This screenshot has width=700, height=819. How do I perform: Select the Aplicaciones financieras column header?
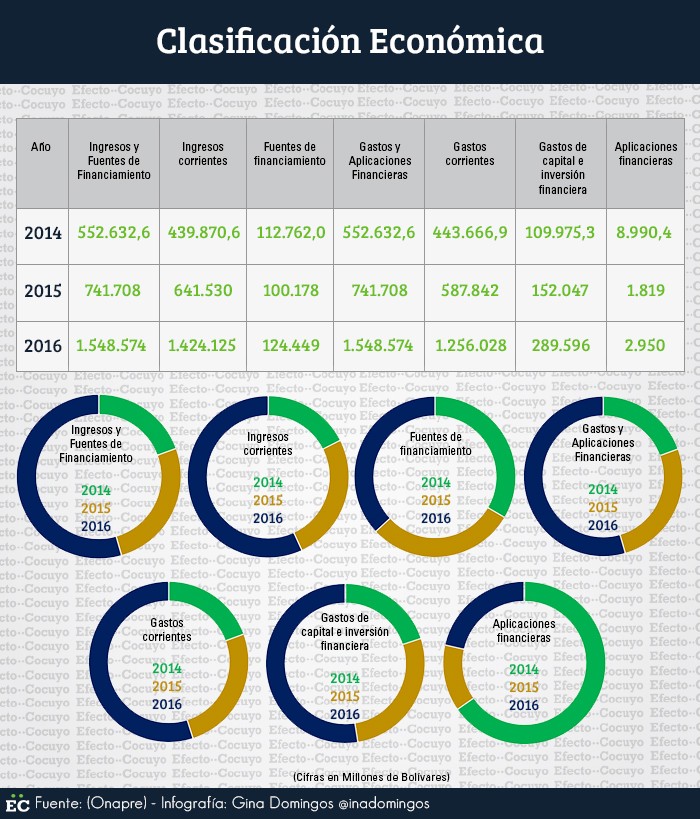646,154
